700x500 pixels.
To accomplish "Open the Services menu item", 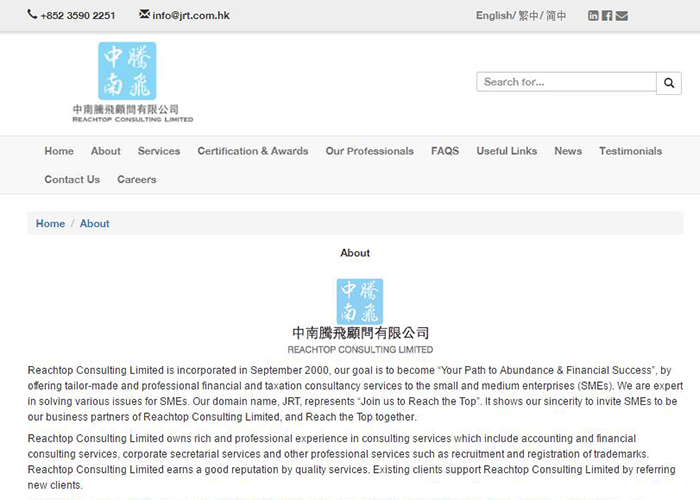I will (159, 151).
